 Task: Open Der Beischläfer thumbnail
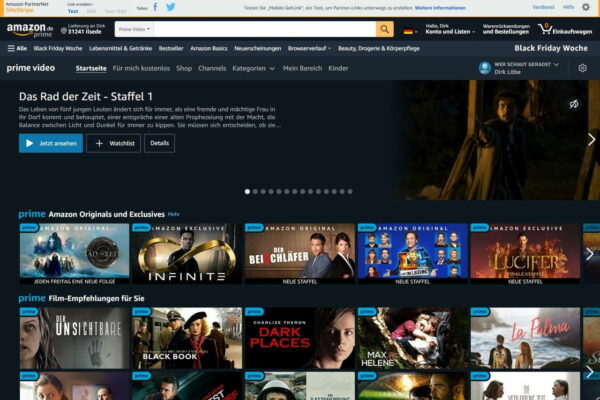[300, 254]
